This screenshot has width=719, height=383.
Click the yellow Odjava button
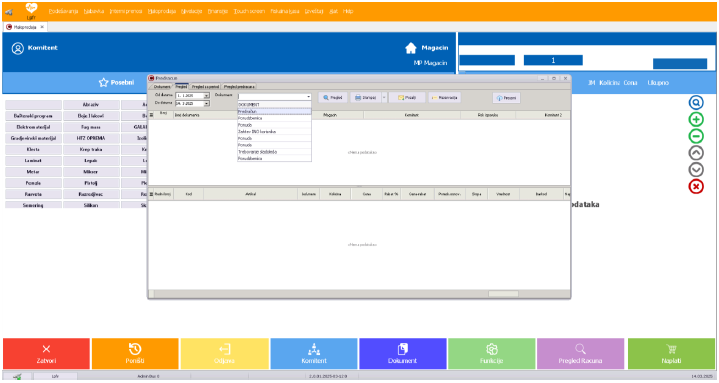coord(224,354)
